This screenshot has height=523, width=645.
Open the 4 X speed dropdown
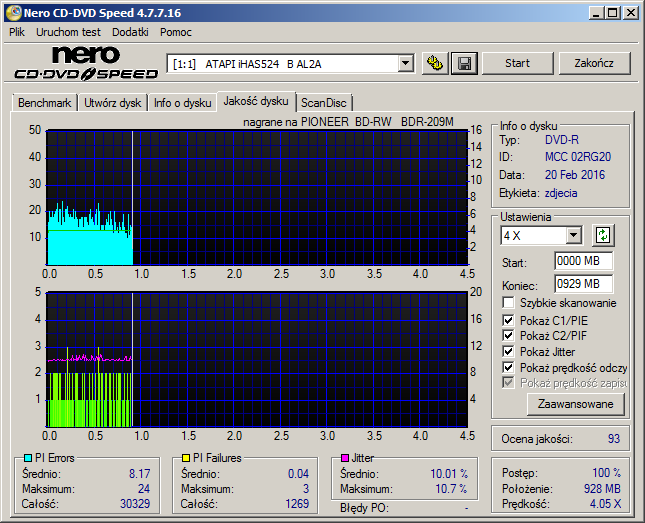(x=573, y=236)
